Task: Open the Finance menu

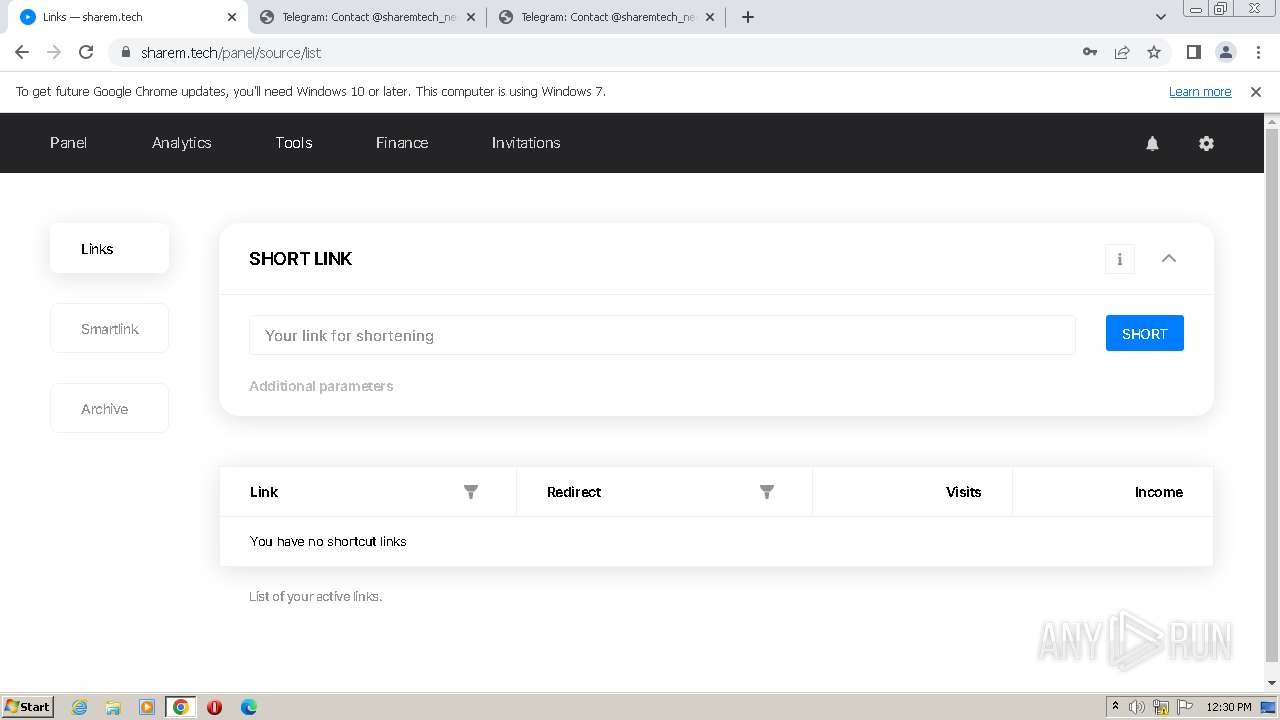Action: point(402,143)
